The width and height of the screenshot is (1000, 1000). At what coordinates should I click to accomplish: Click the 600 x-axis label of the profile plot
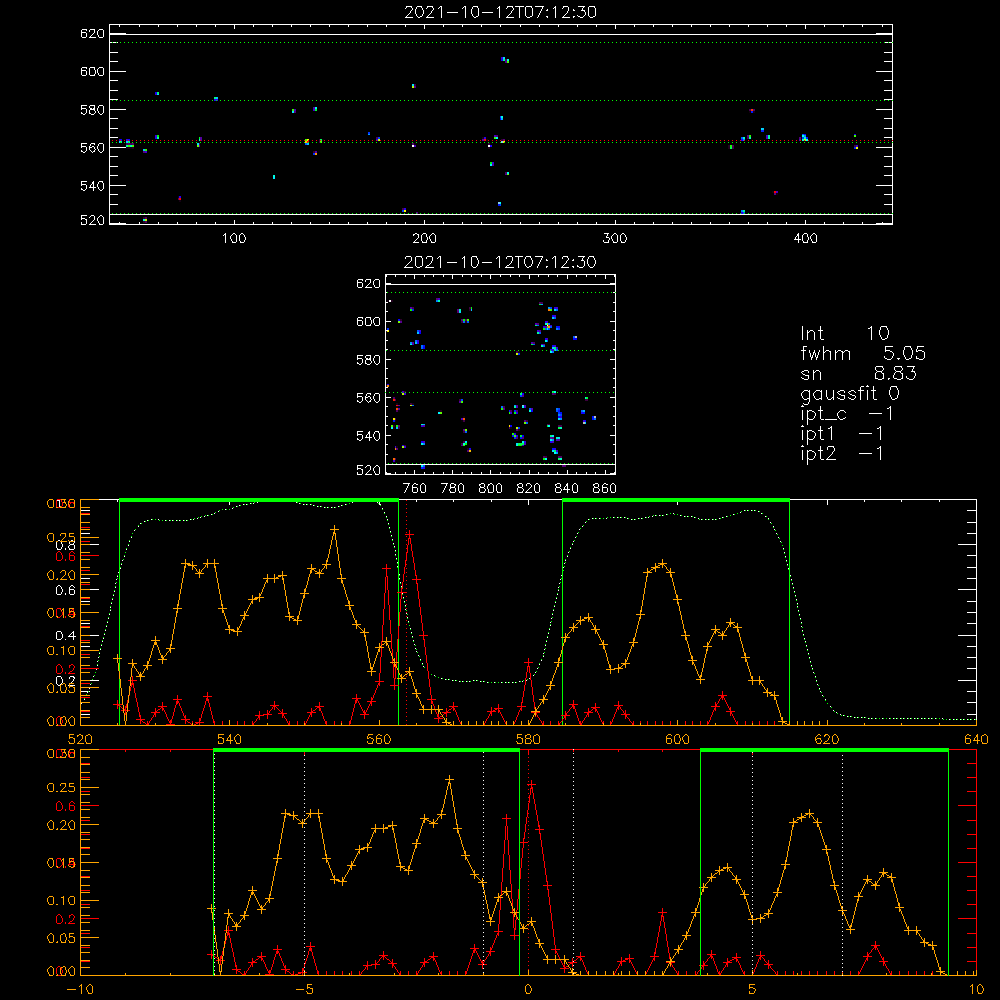[x=677, y=739]
